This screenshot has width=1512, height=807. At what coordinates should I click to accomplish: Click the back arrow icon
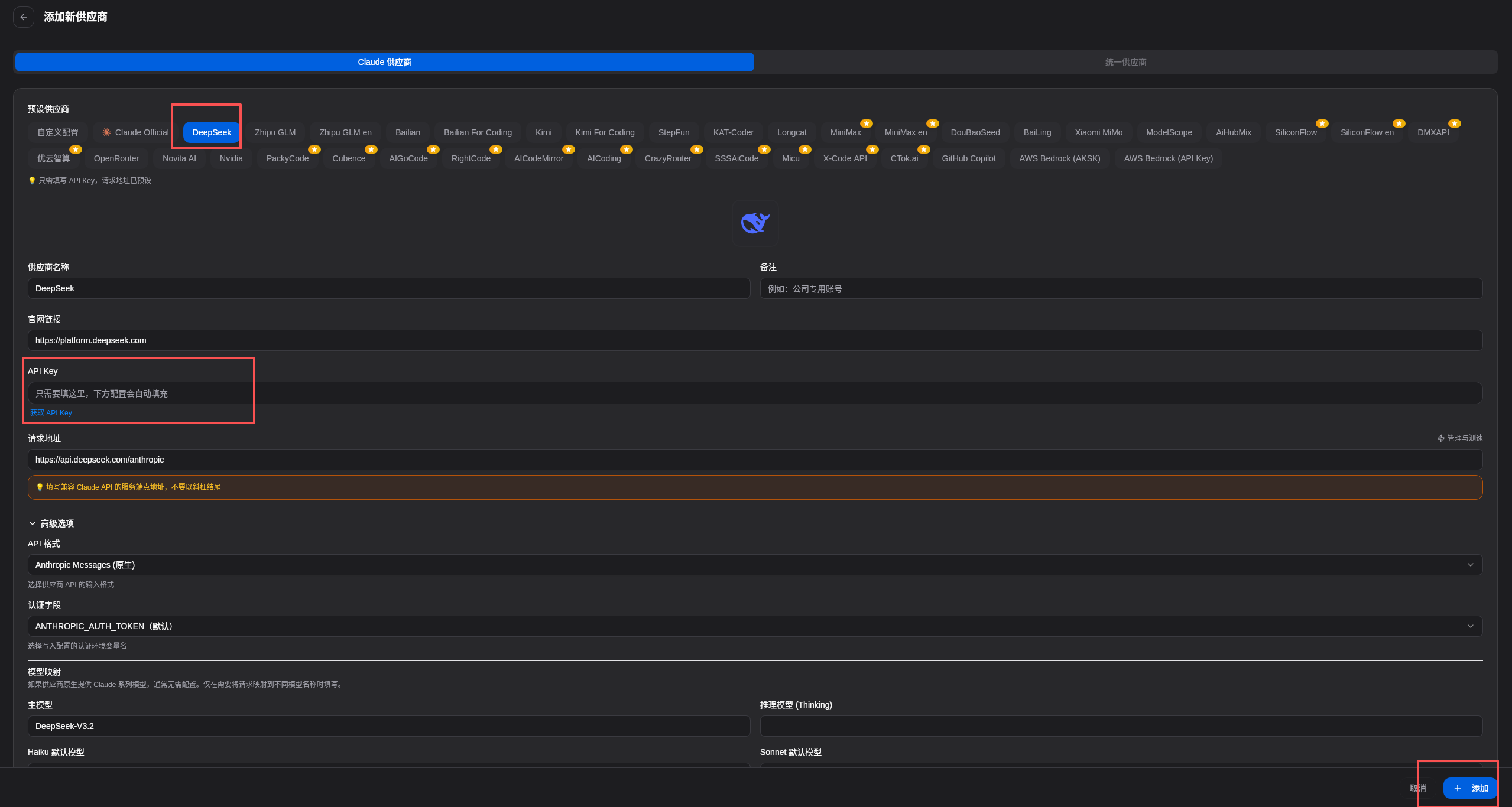click(24, 17)
